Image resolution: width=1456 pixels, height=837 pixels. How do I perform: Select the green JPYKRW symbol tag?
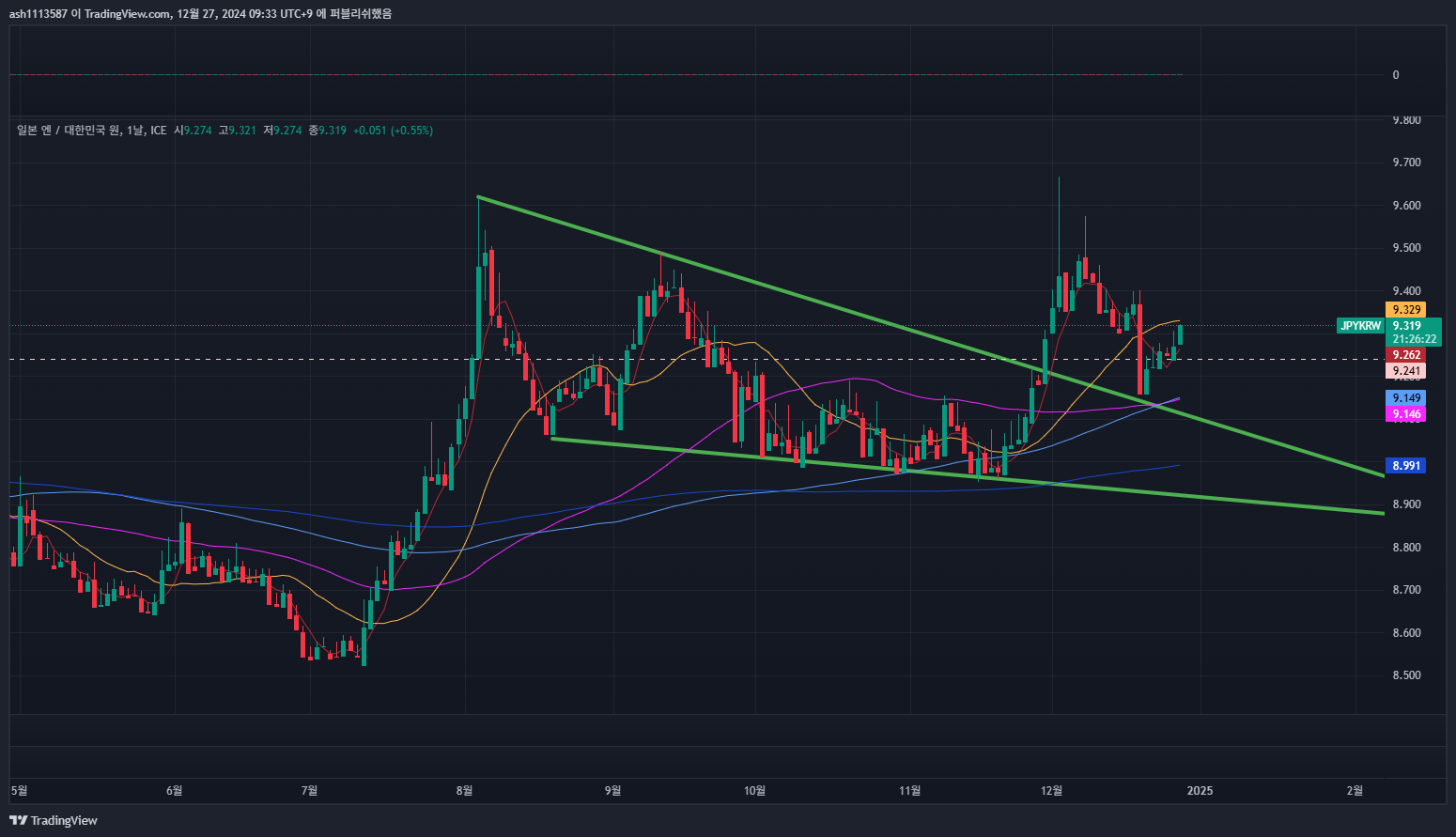click(x=1360, y=326)
